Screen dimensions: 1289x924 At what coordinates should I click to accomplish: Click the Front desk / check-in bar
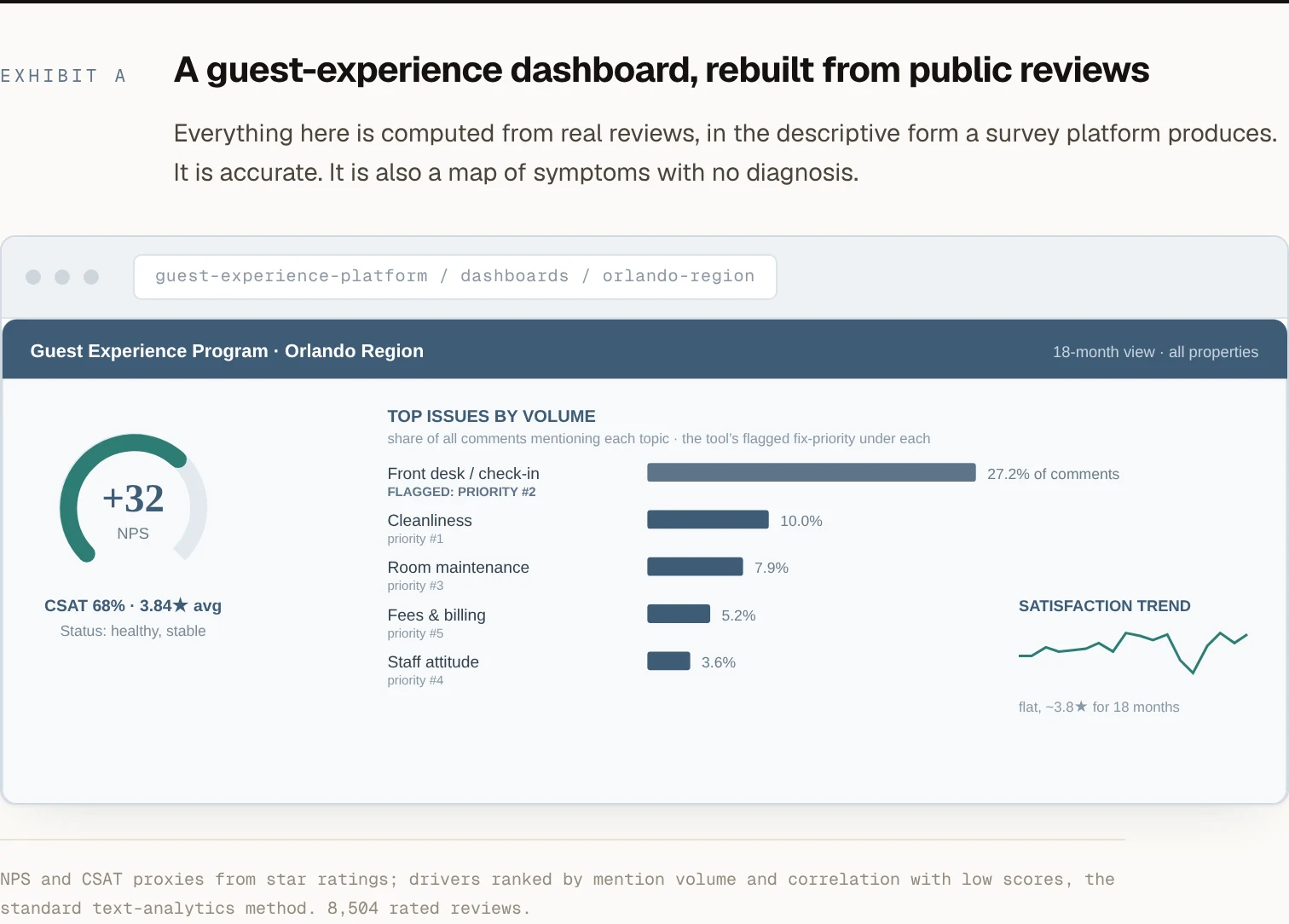point(811,472)
